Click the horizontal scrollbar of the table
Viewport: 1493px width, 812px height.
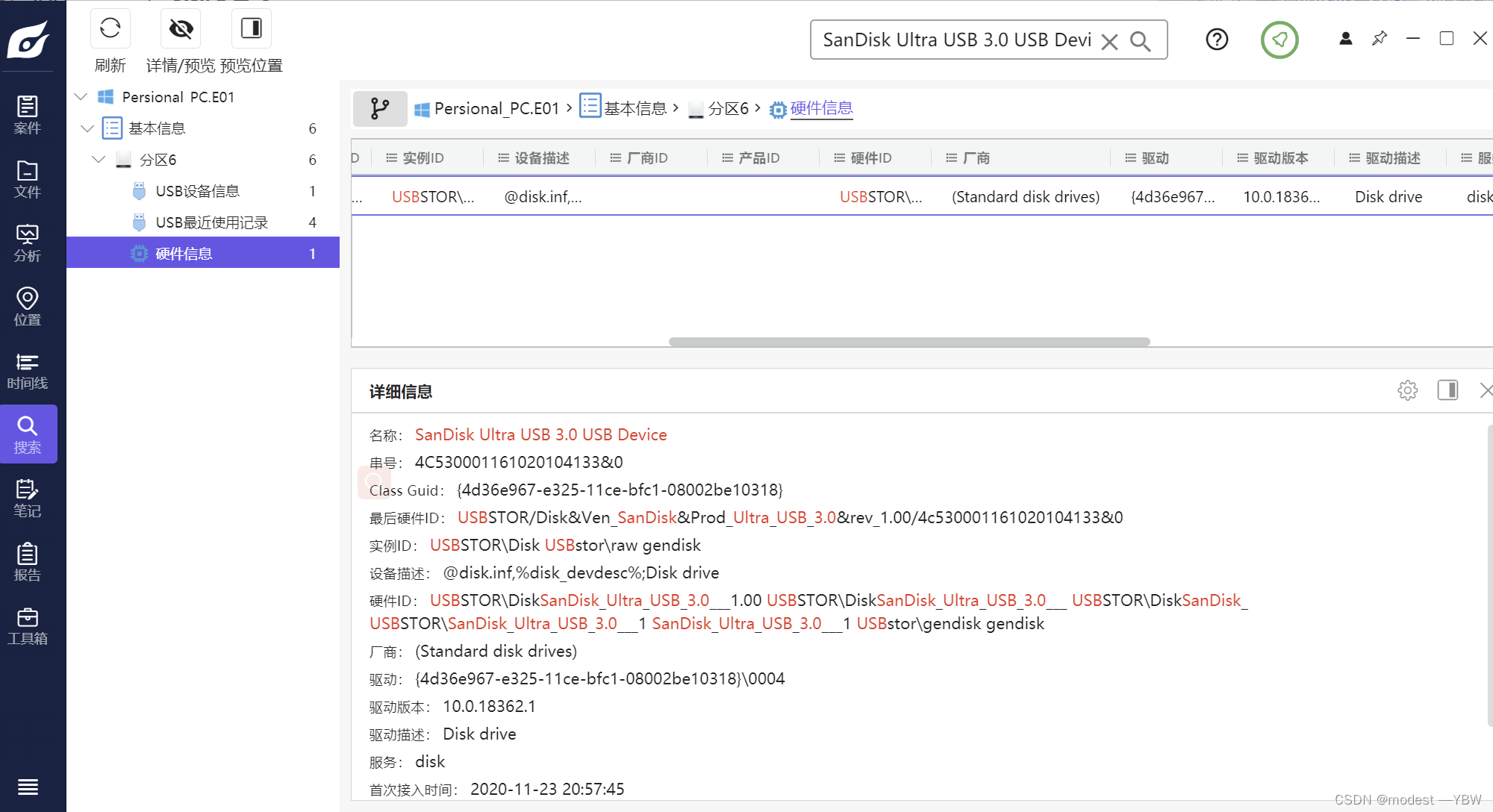pos(908,342)
